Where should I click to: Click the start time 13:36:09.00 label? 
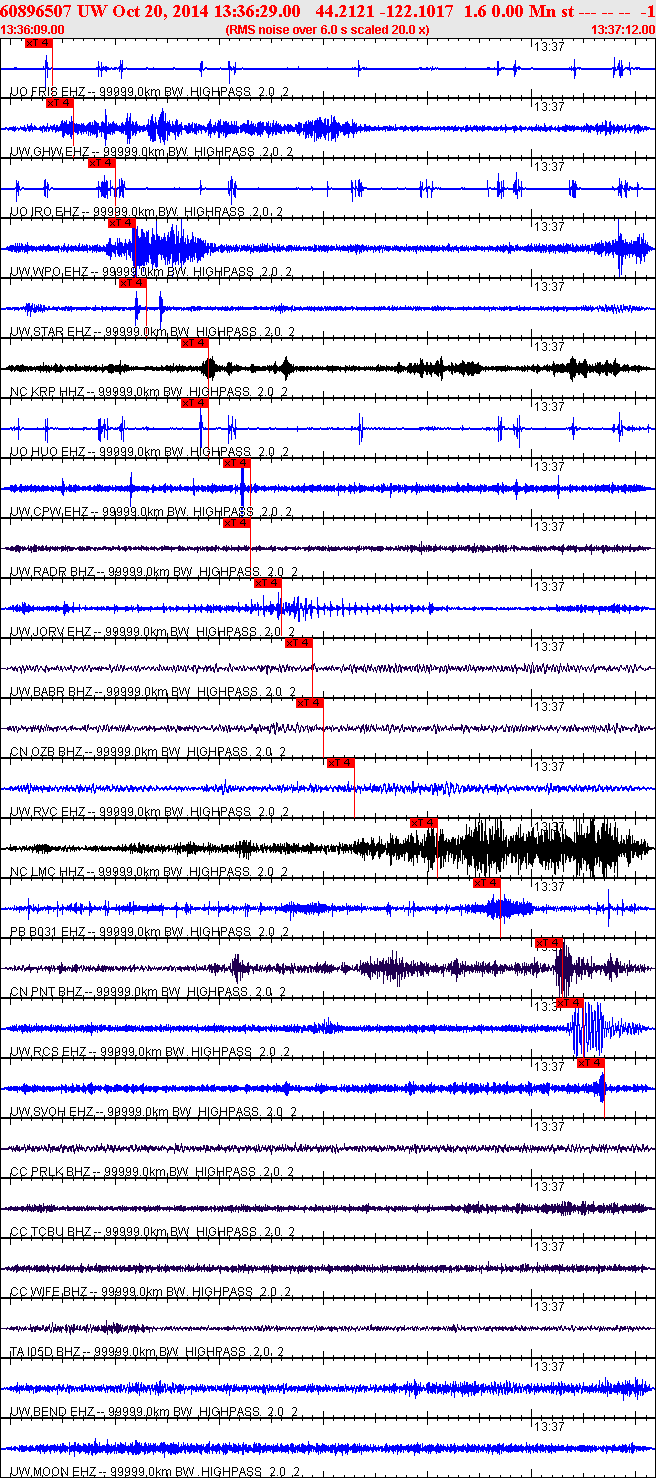[33, 30]
